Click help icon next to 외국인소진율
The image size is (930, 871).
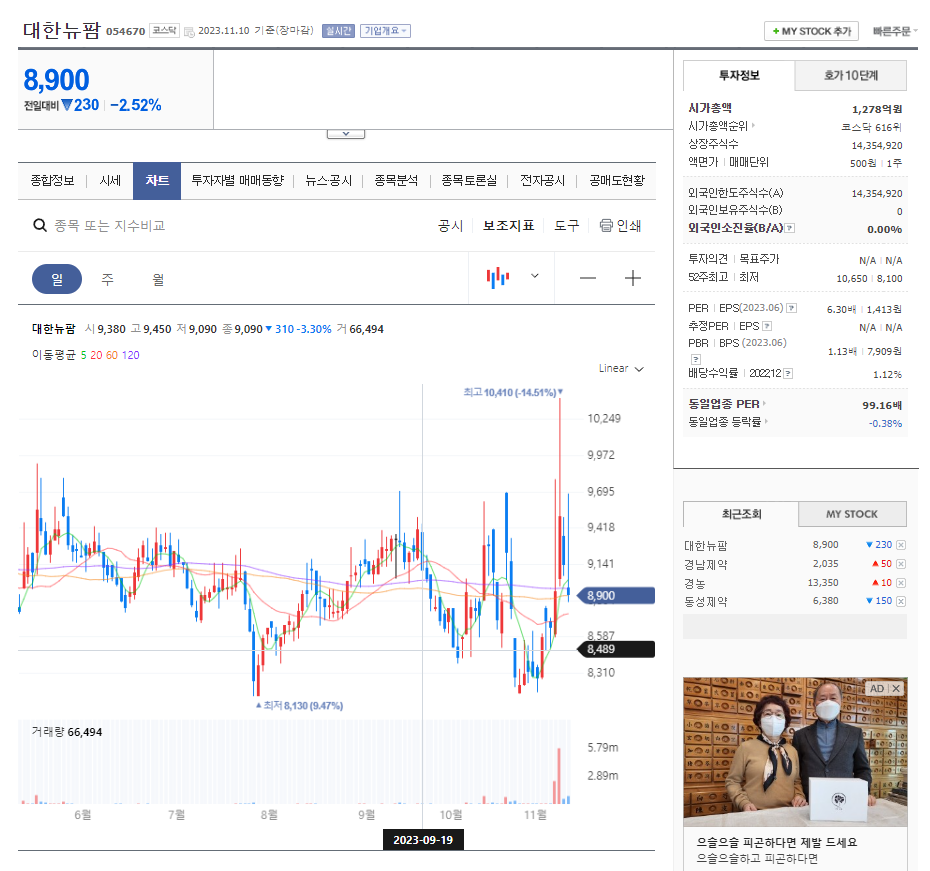[x=790, y=228]
